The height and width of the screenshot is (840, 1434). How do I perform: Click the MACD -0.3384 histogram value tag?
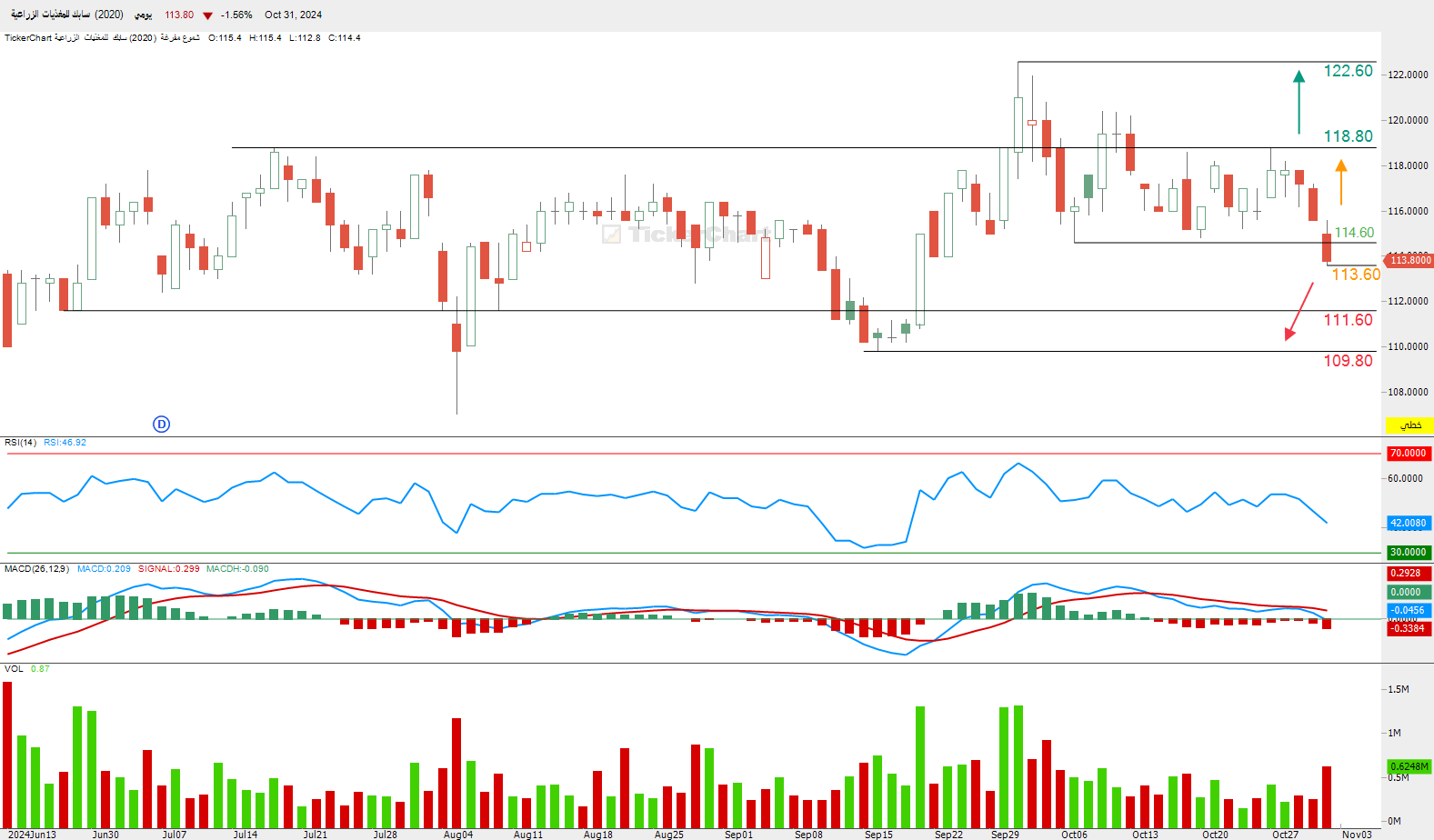pos(1409,628)
